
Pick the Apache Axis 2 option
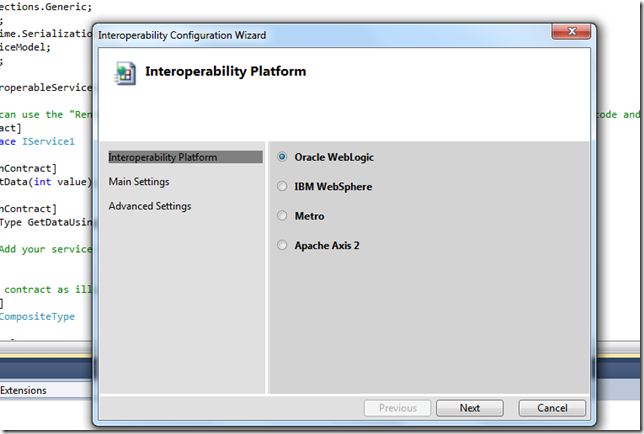(282, 245)
